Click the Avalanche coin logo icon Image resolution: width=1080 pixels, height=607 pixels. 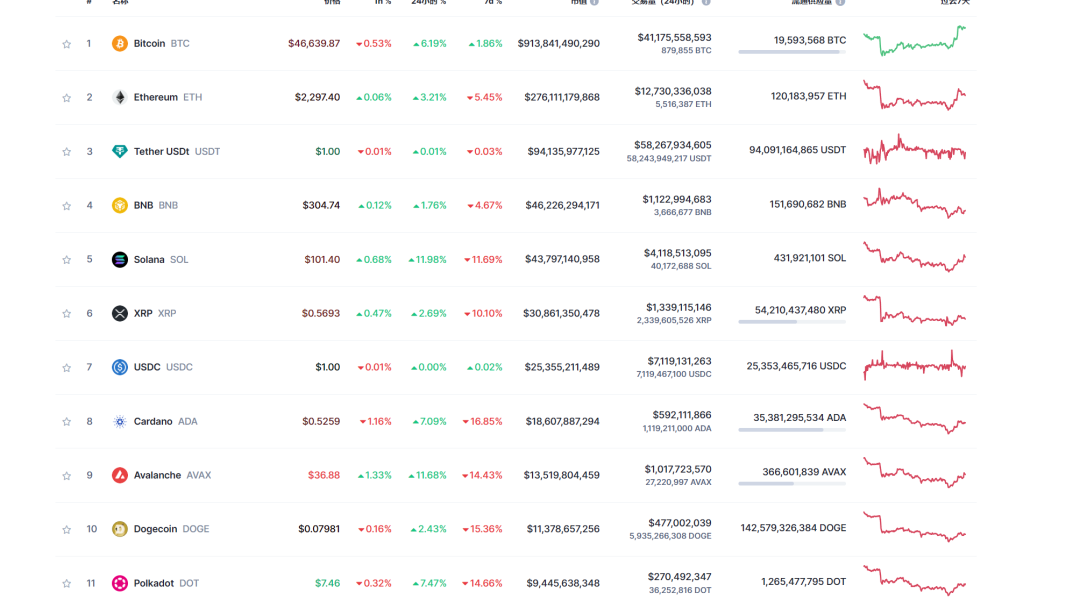121,475
